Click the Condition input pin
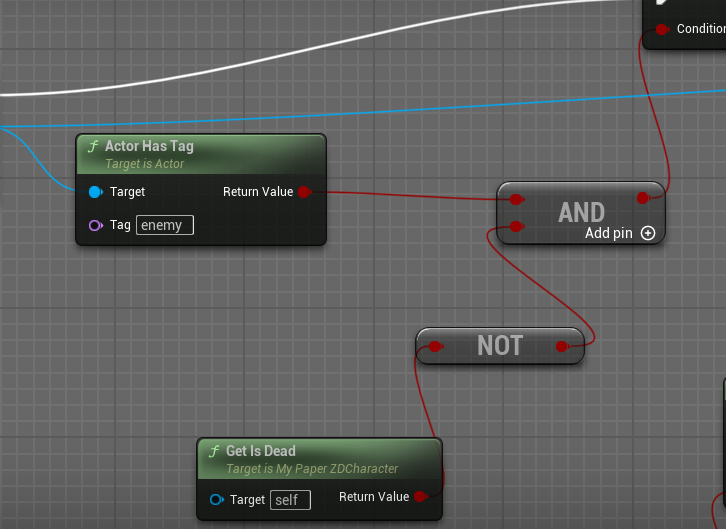The image size is (726, 529). tap(662, 29)
